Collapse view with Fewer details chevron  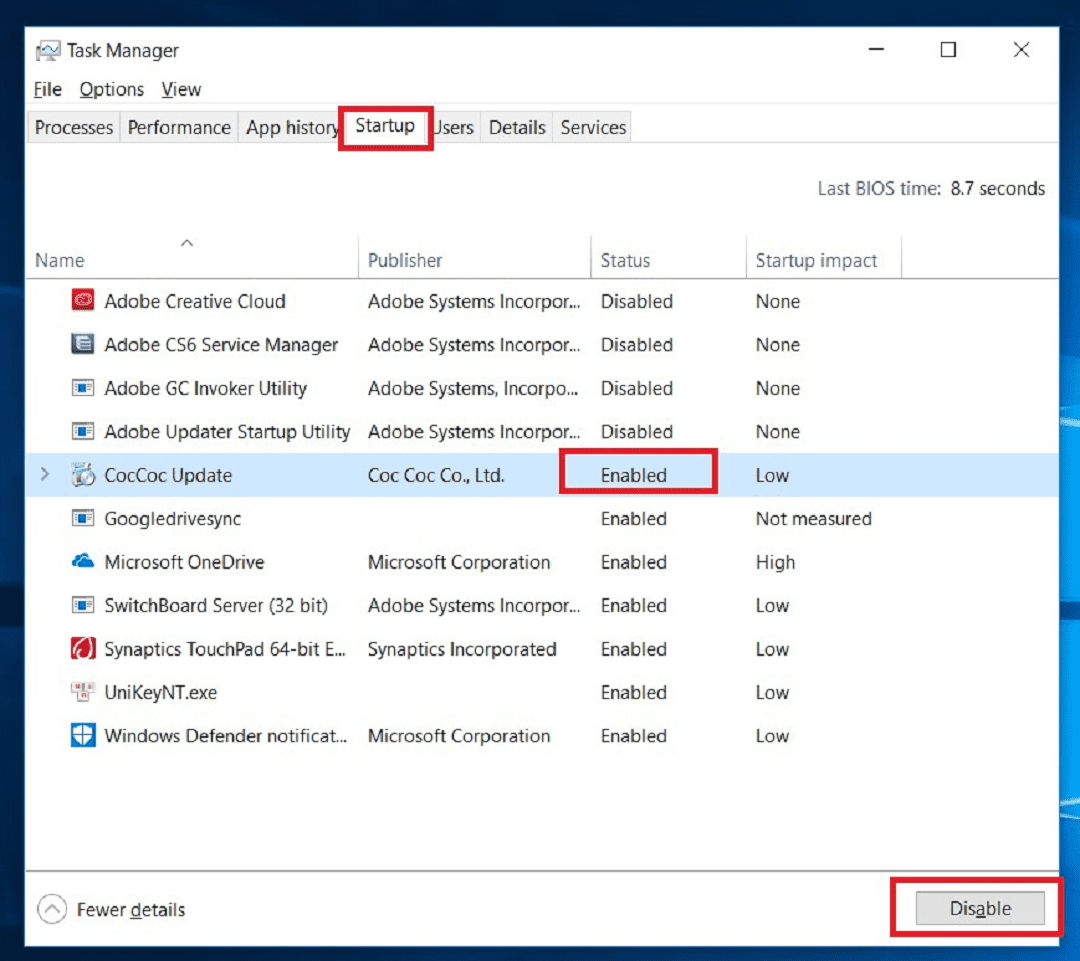coord(50,909)
